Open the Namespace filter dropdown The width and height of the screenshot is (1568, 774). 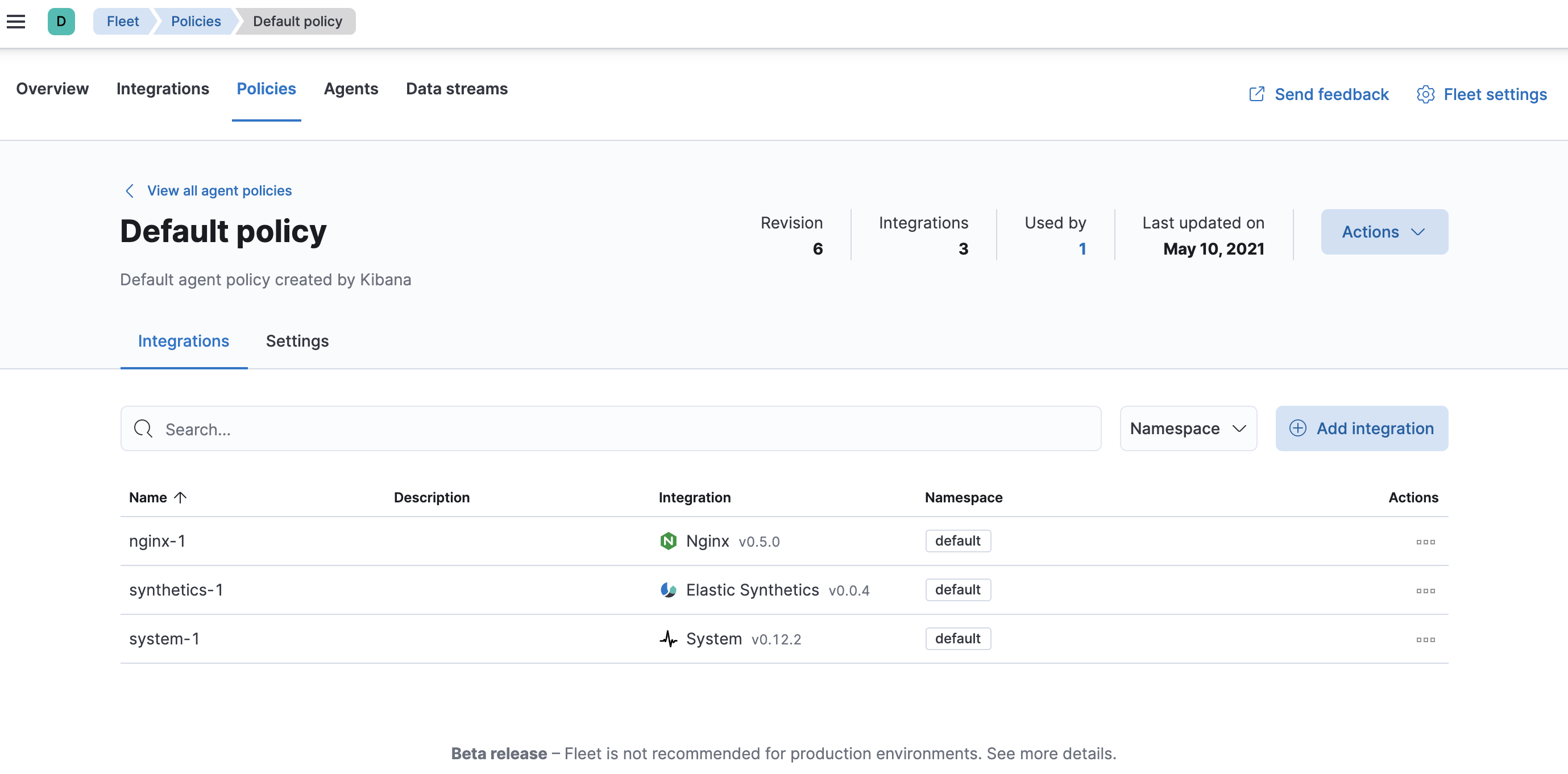[x=1188, y=428]
